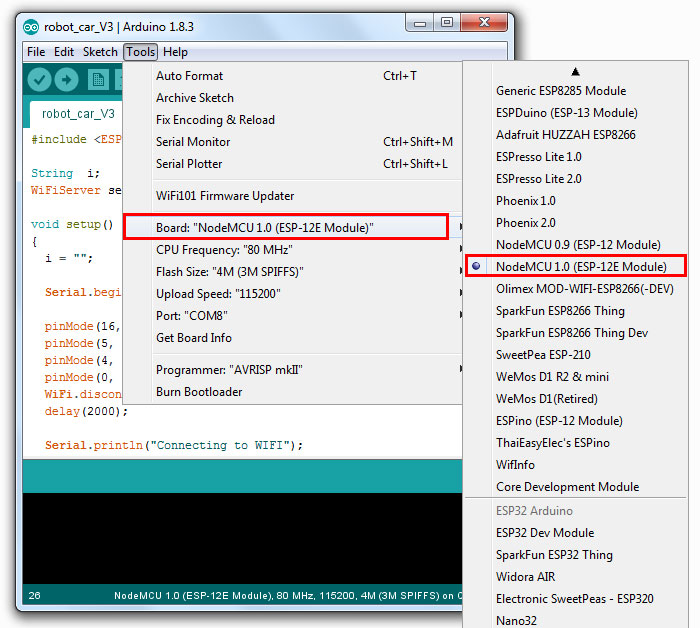Choose Archive Sketch
Viewport: 700px width, 628px height.
click(292, 98)
